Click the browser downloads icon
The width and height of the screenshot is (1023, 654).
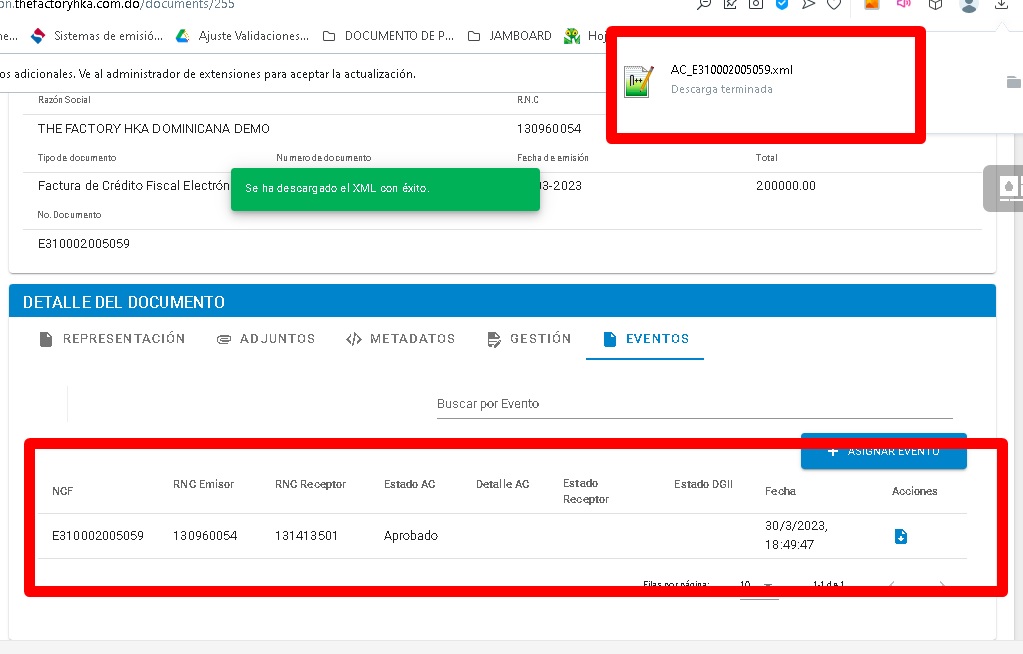coord(1002,5)
